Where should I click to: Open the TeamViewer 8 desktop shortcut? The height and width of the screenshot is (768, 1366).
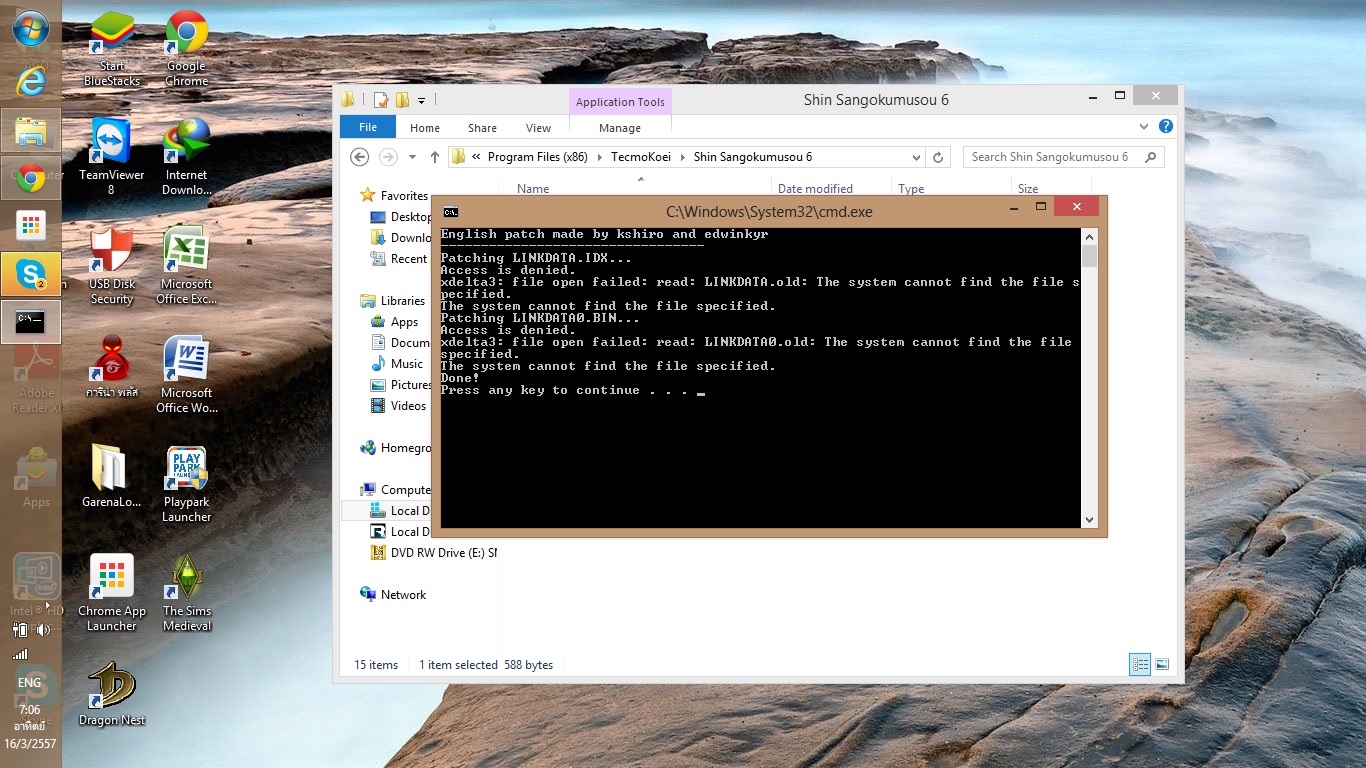pos(111,156)
